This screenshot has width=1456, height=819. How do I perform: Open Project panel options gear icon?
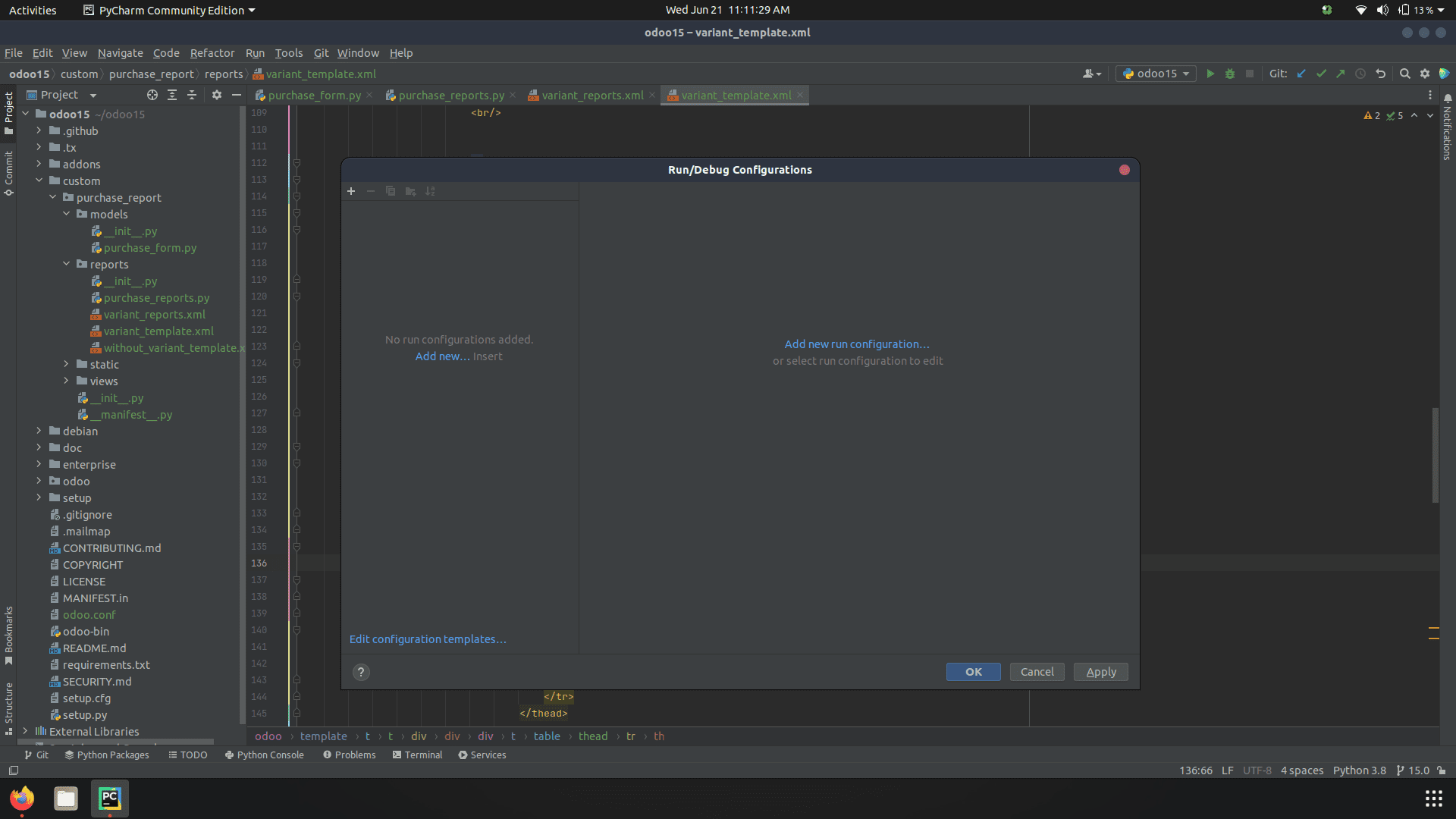(217, 95)
